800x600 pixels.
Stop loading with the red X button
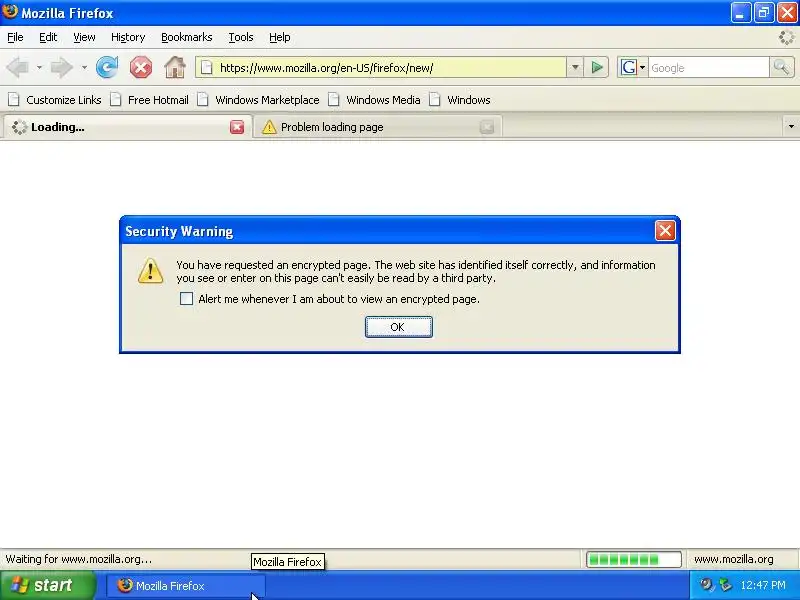coord(141,67)
